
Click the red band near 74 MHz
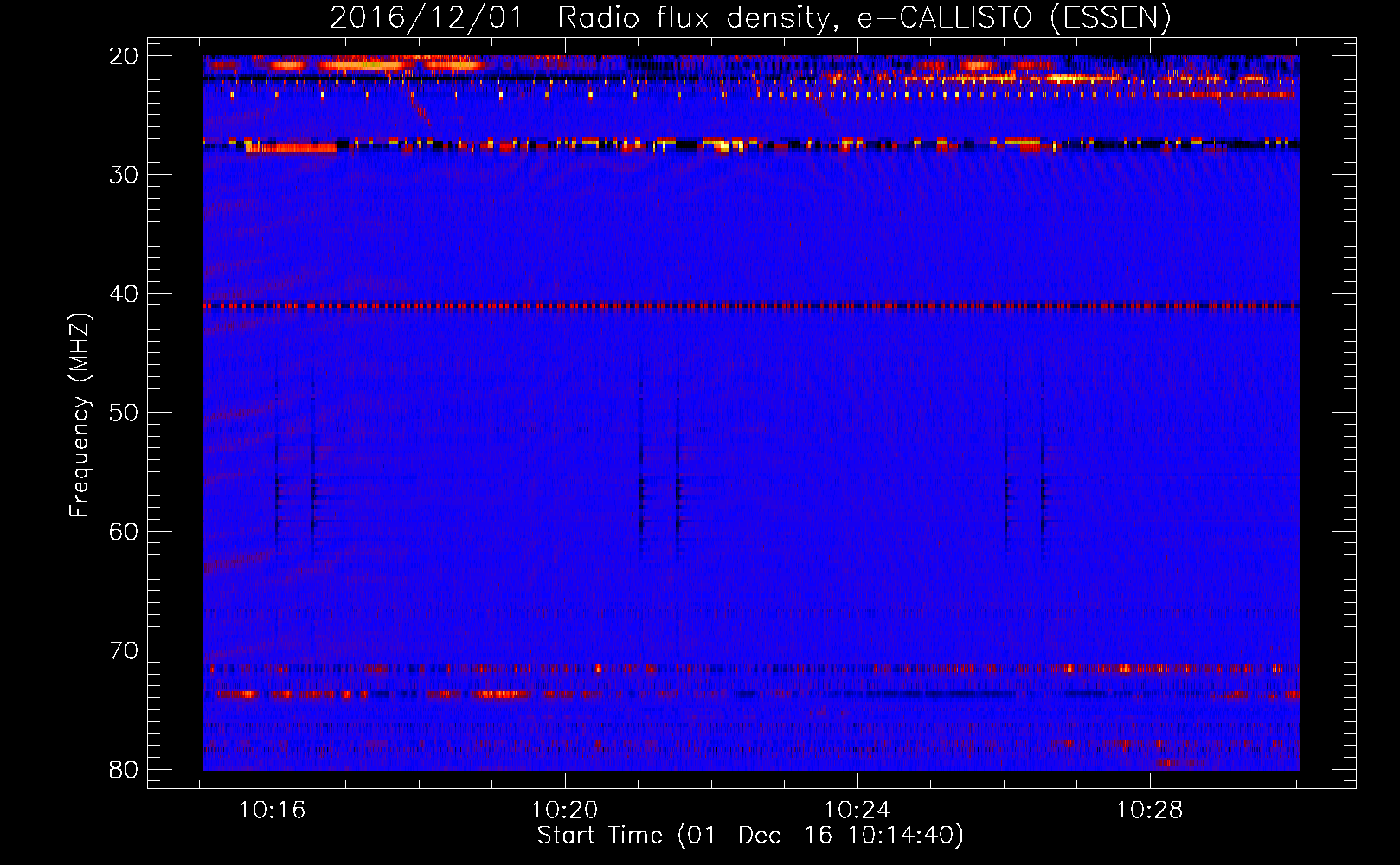pyautogui.click(x=751, y=695)
